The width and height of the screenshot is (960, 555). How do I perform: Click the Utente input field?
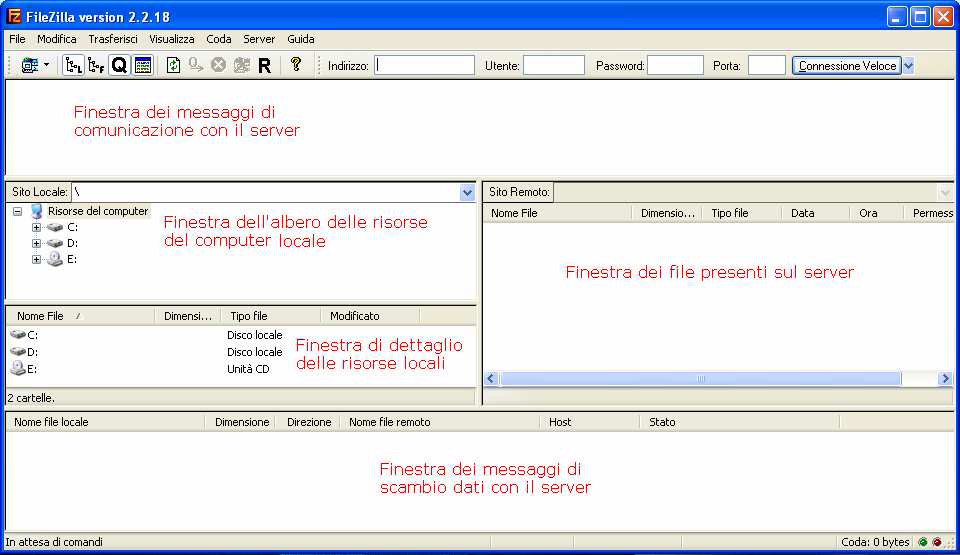[x=553, y=65]
